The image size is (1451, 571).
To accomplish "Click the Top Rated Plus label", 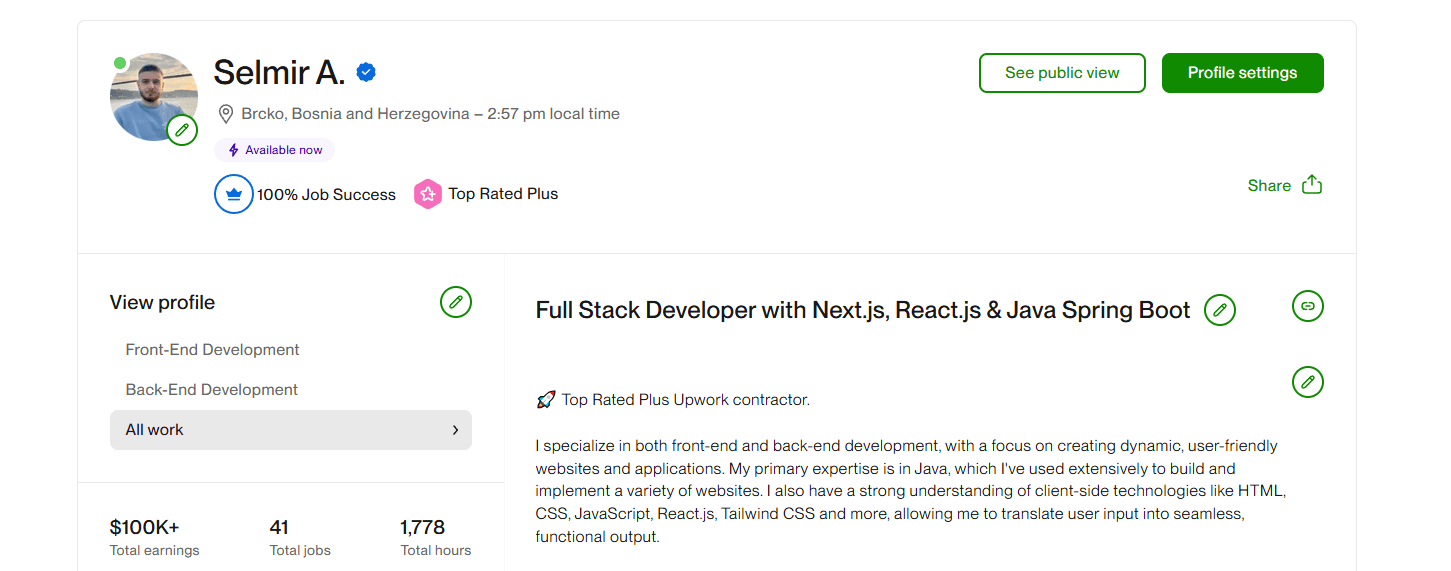I will tap(503, 194).
